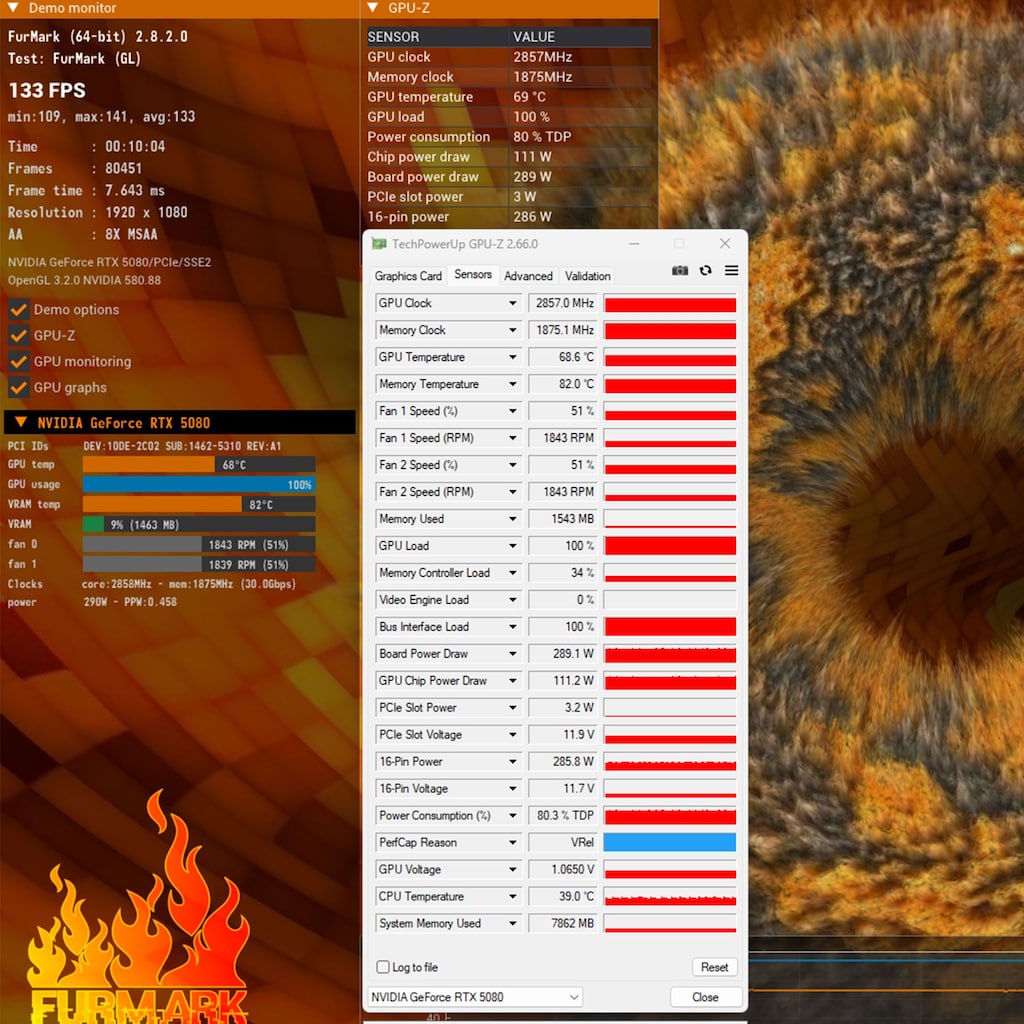This screenshot has height=1024, width=1024.
Task: Open the Fan 1 Speed (%) dropdown
Action: coord(513,411)
